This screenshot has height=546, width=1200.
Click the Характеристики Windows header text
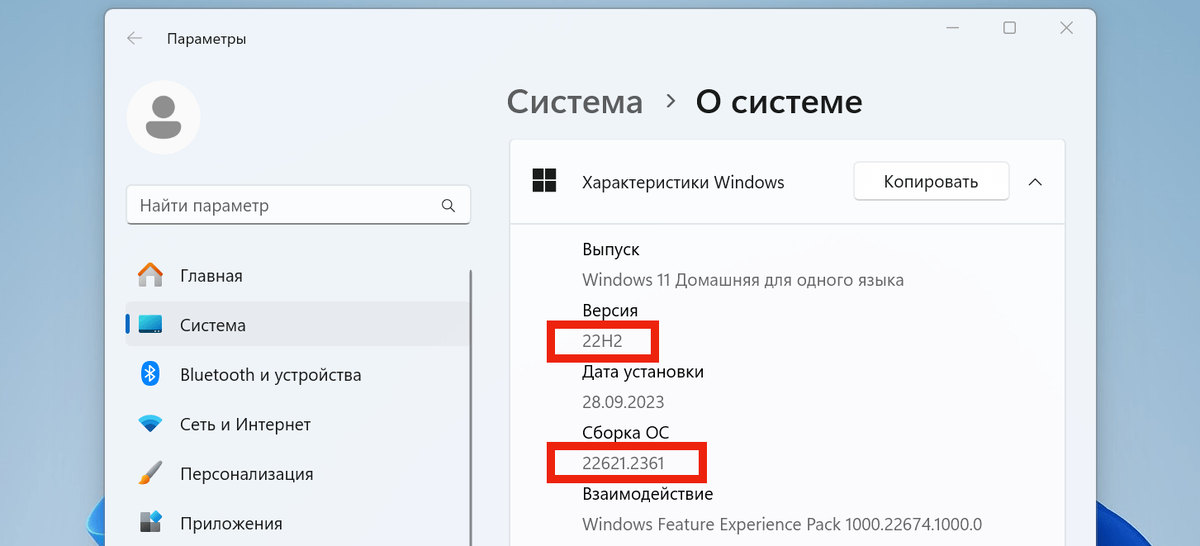click(683, 182)
